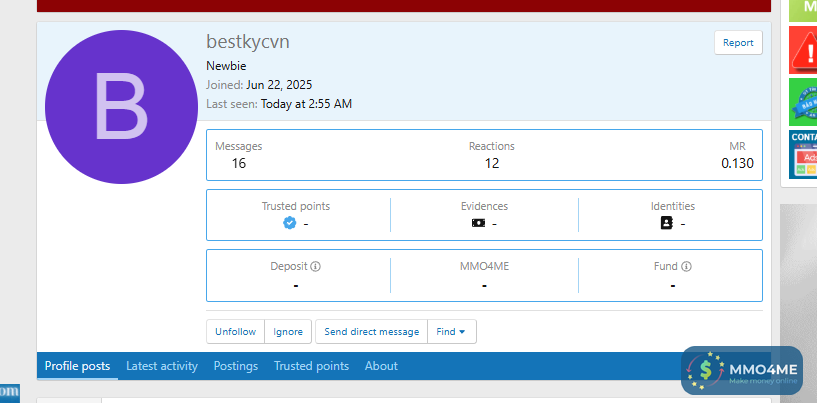
Task: Click the Identities label
Action: [x=673, y=206]
